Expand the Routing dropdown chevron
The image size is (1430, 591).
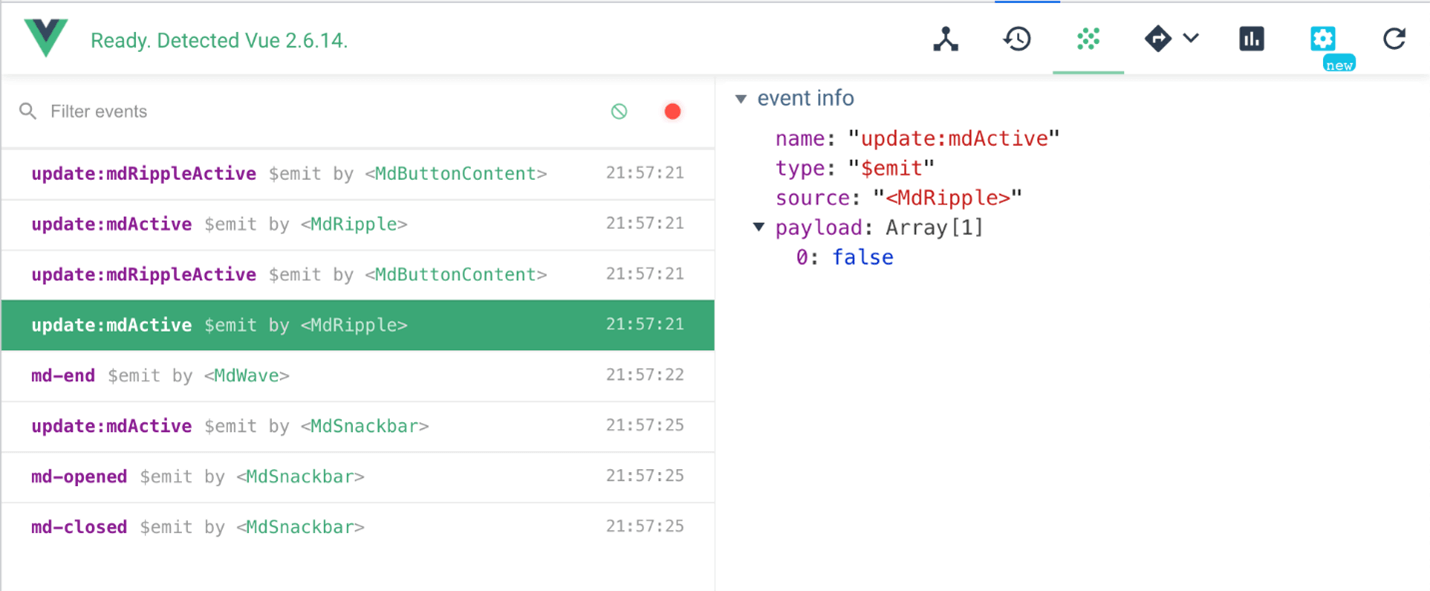(1191, 39)
